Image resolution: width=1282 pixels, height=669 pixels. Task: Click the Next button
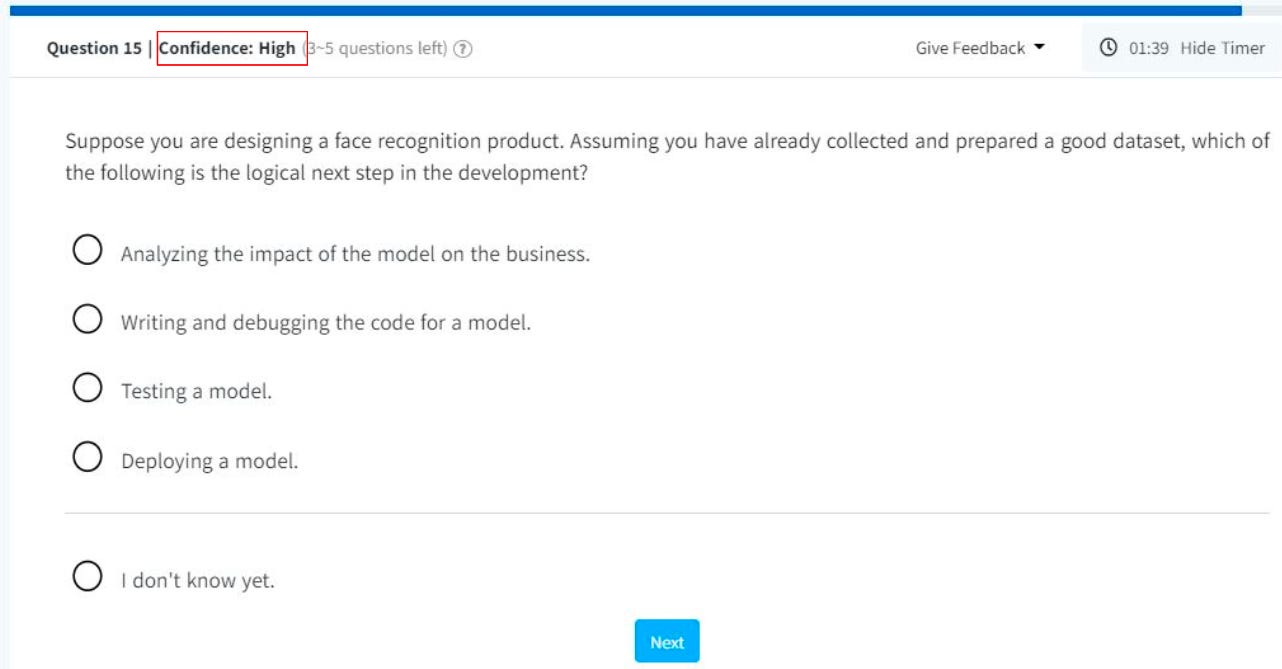[667, 642]
